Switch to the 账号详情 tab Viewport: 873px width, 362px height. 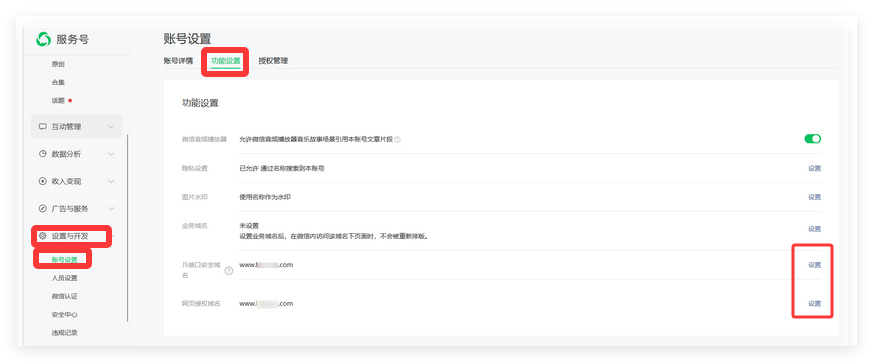(x=178, y=61)
